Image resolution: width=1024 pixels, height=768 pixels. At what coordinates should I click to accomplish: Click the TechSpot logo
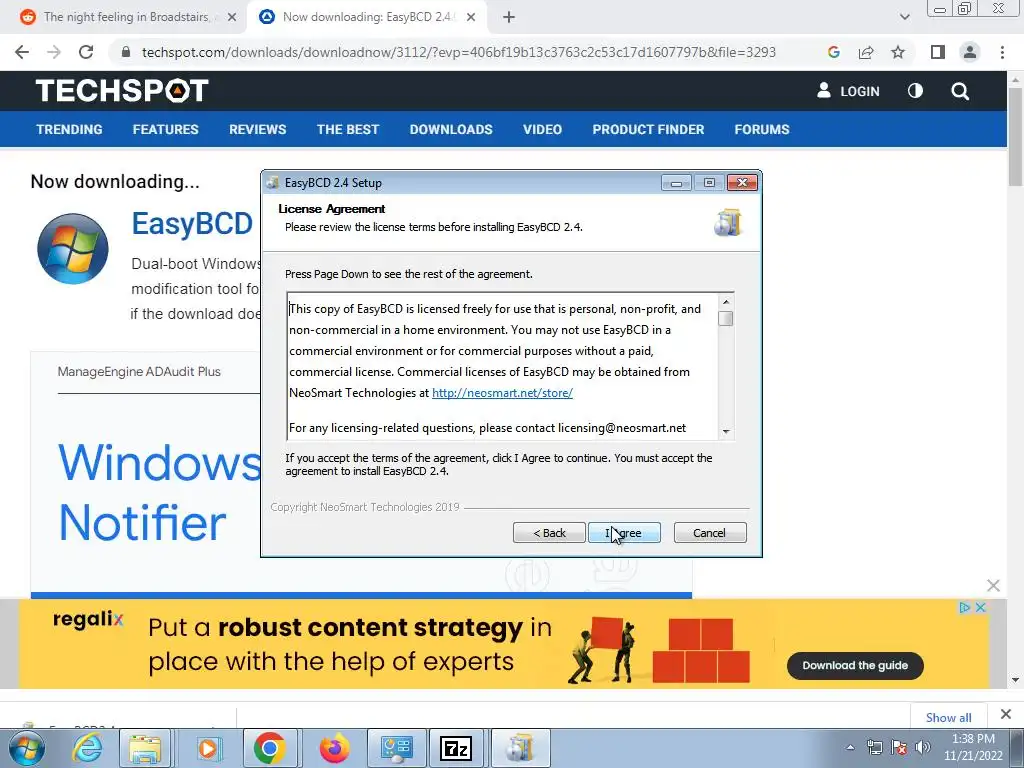click(122, 91)
